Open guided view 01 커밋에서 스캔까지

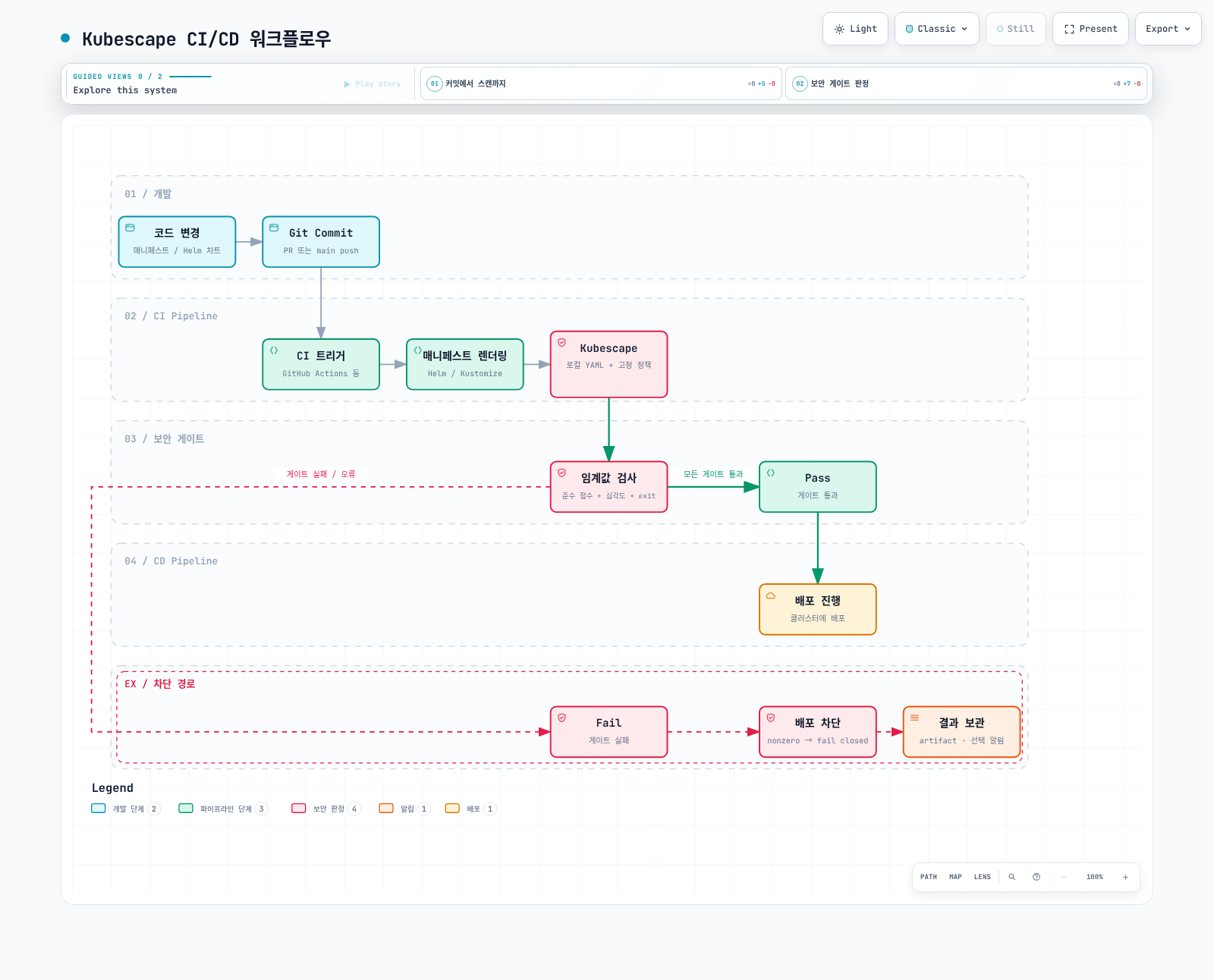point(601,83)
